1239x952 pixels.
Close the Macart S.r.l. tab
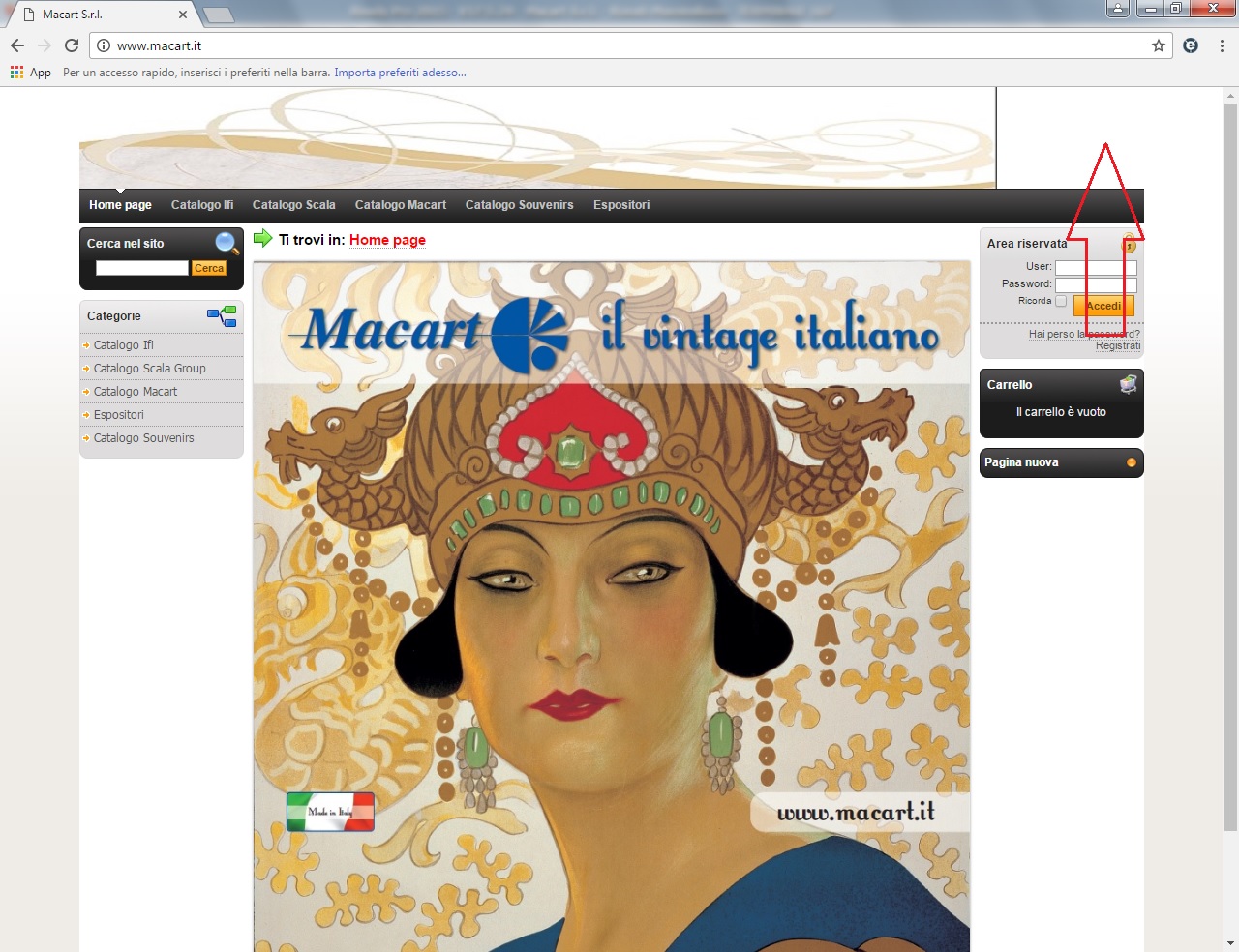coord(183,15)
